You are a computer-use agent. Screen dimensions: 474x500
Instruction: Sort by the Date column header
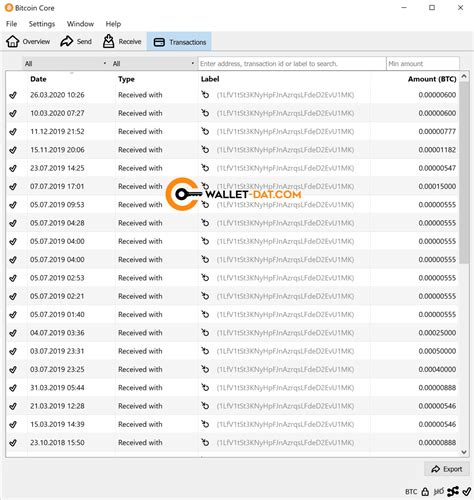point(38,79)
